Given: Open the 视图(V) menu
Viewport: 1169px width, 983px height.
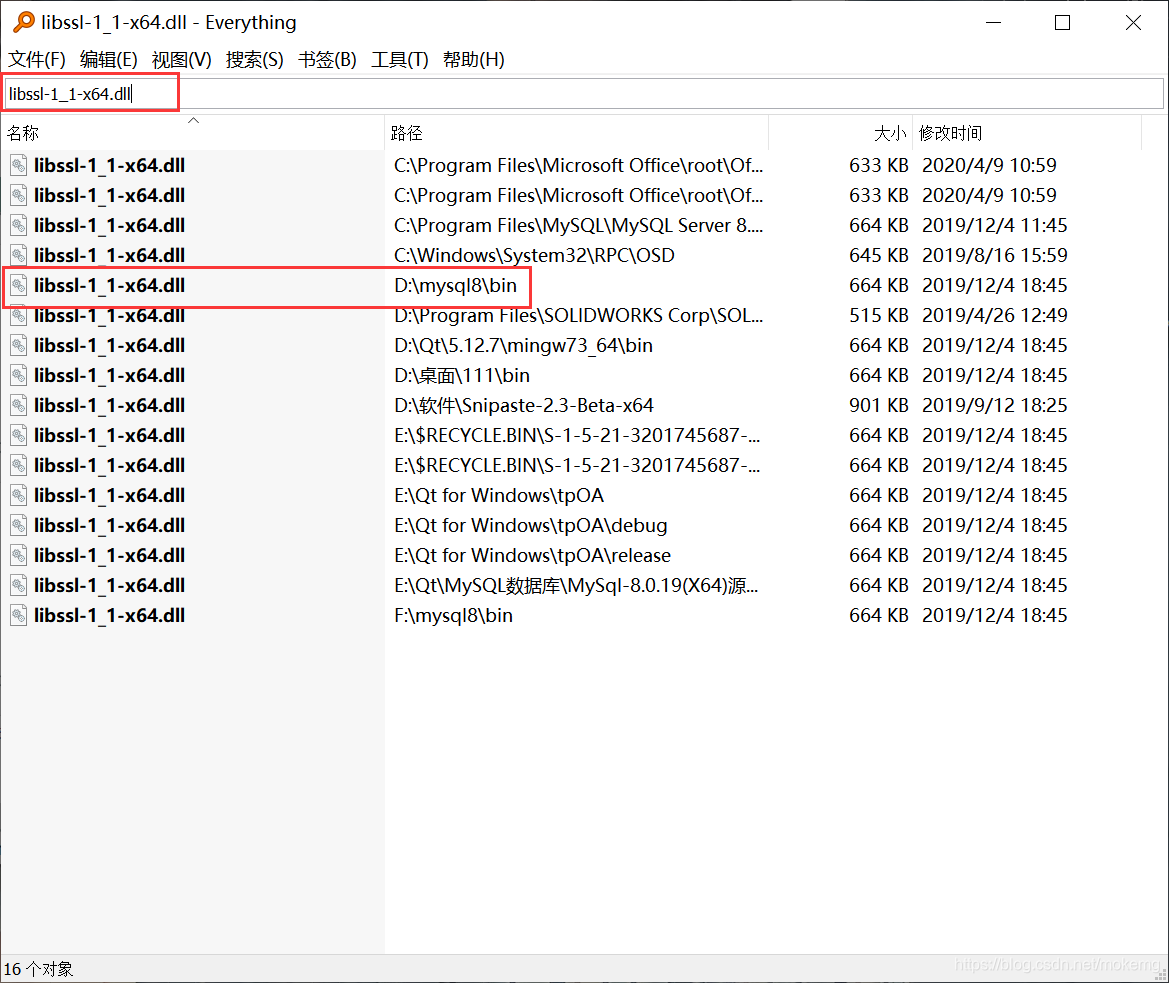Looking at the screenshot, I should [181, 60].
